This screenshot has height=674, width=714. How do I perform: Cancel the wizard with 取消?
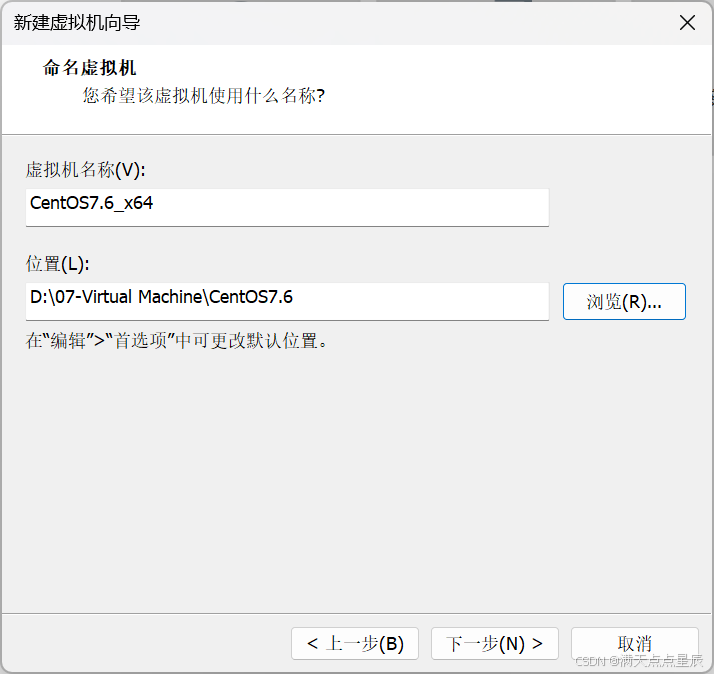tap(635, 643)
